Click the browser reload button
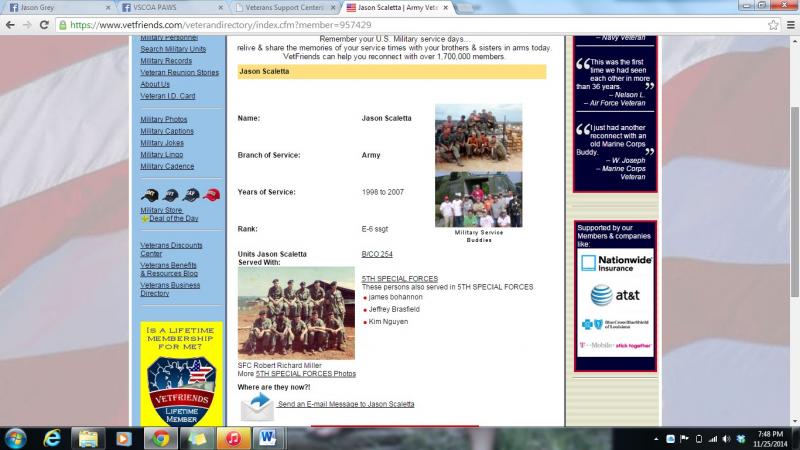The height and width of the screenshot is (450, 800). (x=44, y=24)
